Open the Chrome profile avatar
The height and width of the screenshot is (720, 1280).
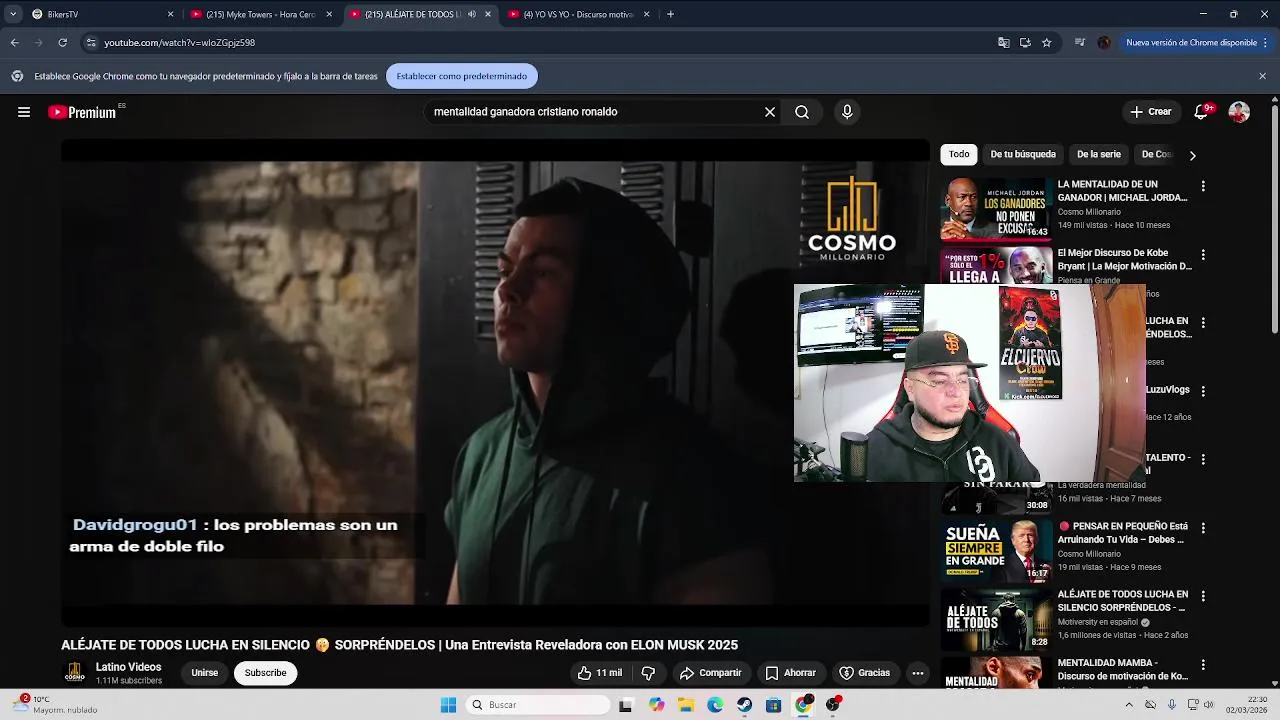[x=1104, y=43]
